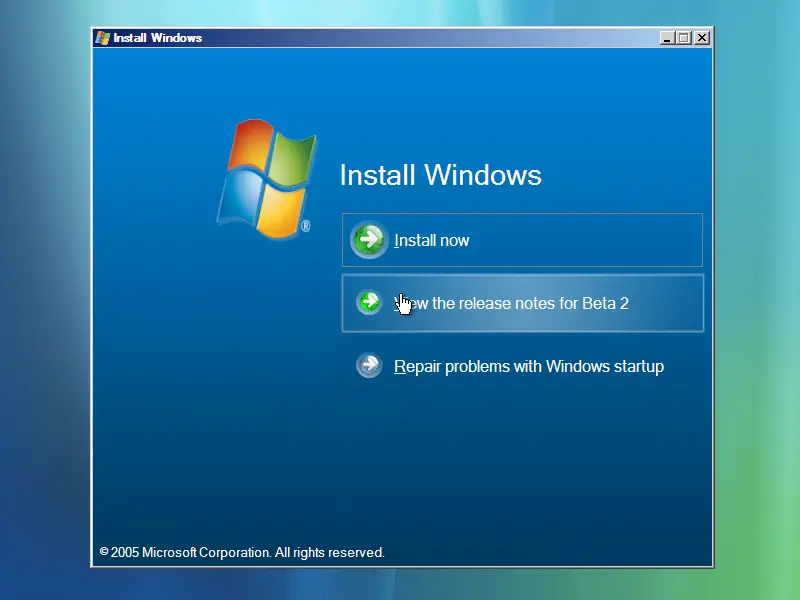Close the Install Windows window
The width and height of the screenshot is (800, 600).
point(702,38)
